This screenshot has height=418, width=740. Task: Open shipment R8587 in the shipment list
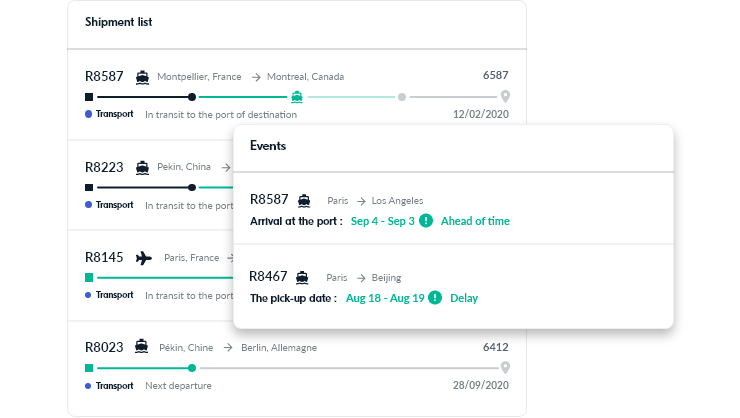click(x=297, y=95)
